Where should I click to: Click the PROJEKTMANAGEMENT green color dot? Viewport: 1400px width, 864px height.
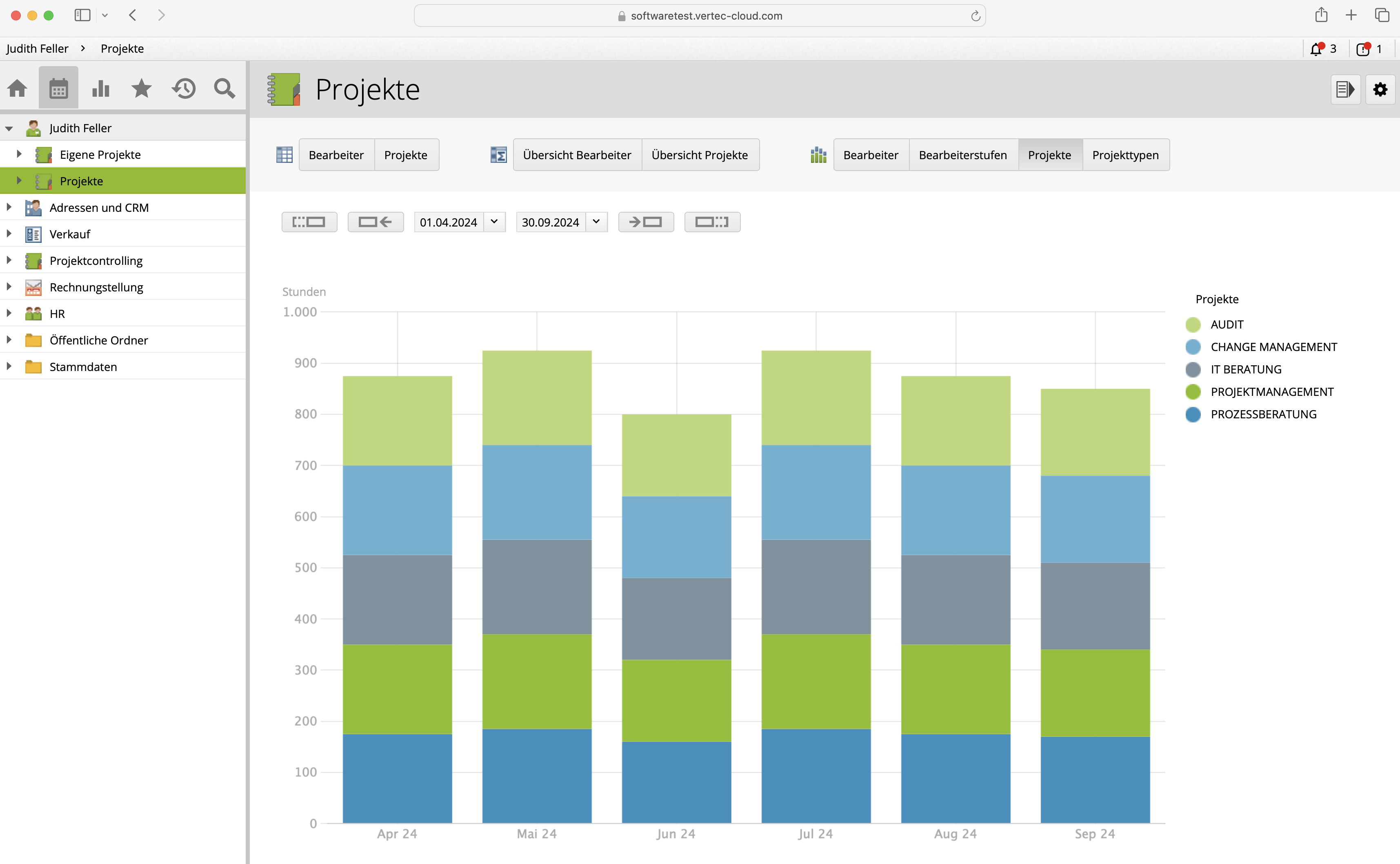(1193, 392)
